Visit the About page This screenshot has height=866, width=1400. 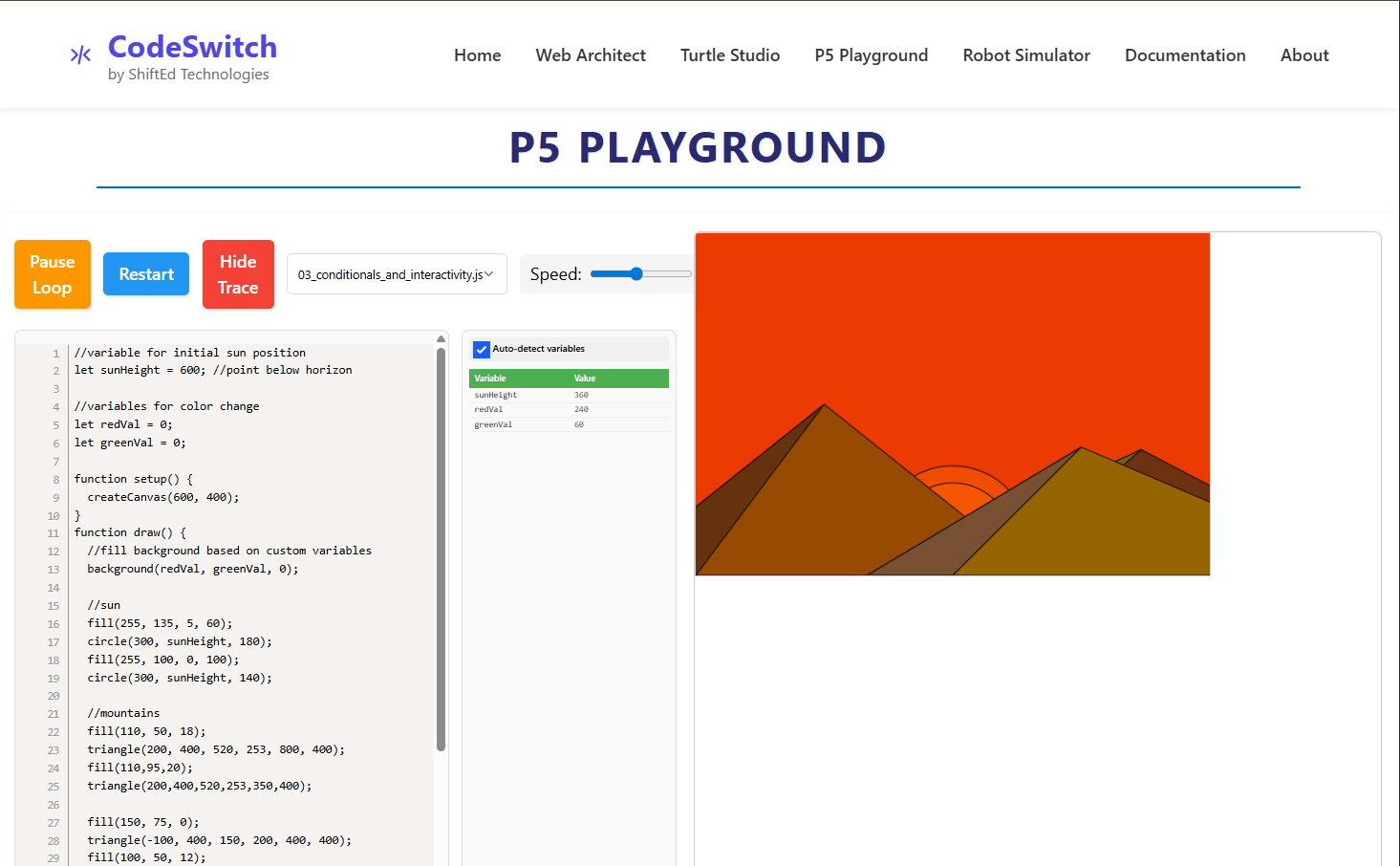pyautogui.click(x=1303, y=55)
